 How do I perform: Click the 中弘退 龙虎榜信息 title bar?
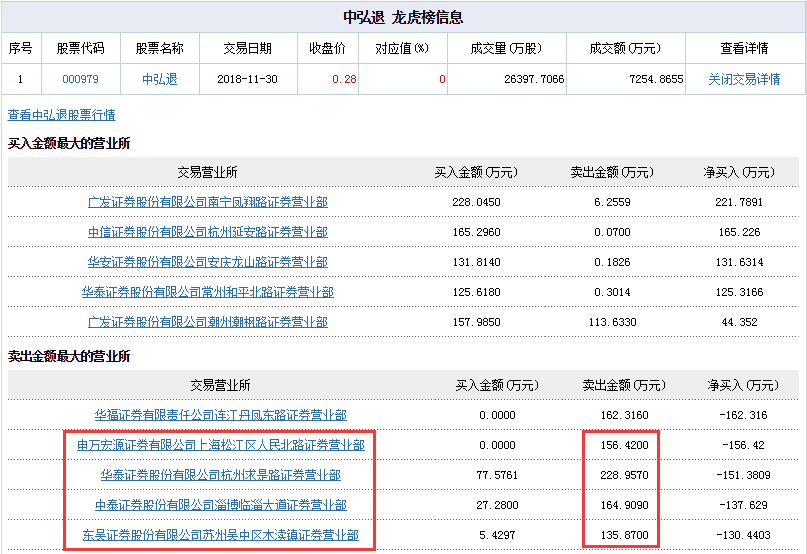tap(403, 18)
